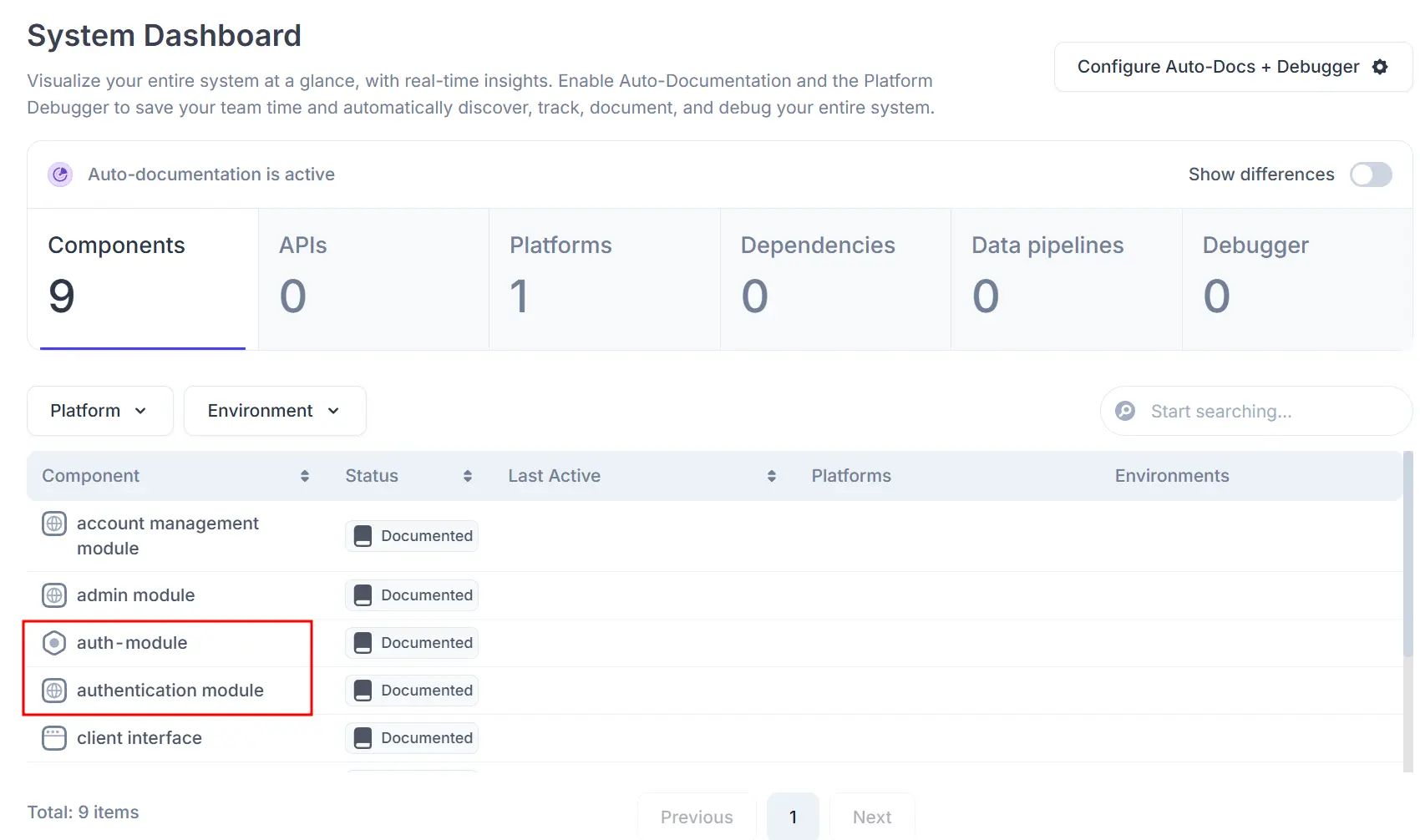The image size is (1420, 840).
Task: Click the account management module globe icon
Action: [54, 524]
